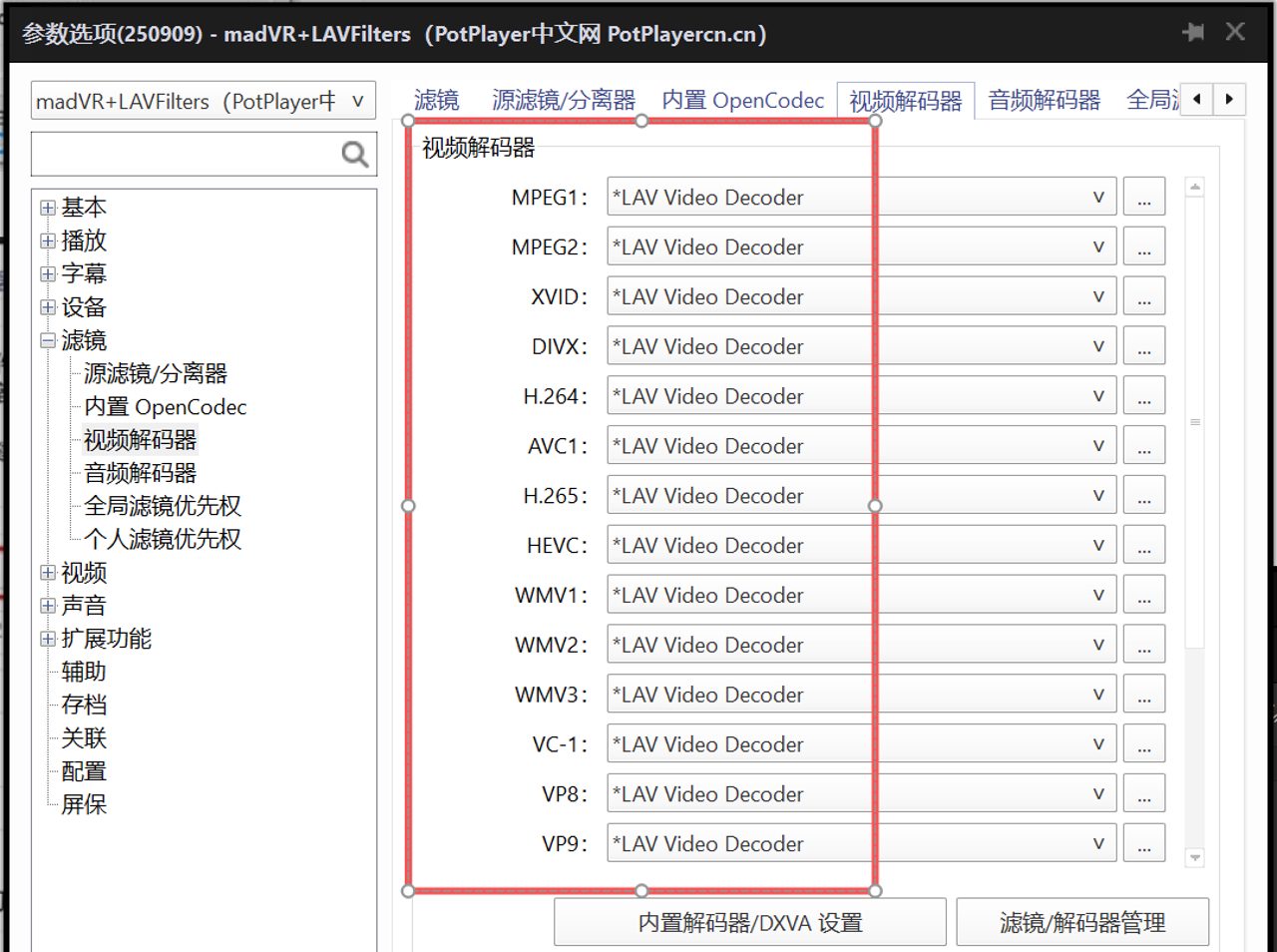Open the WMV1 decoder dropdown

[x=862, y=595]
